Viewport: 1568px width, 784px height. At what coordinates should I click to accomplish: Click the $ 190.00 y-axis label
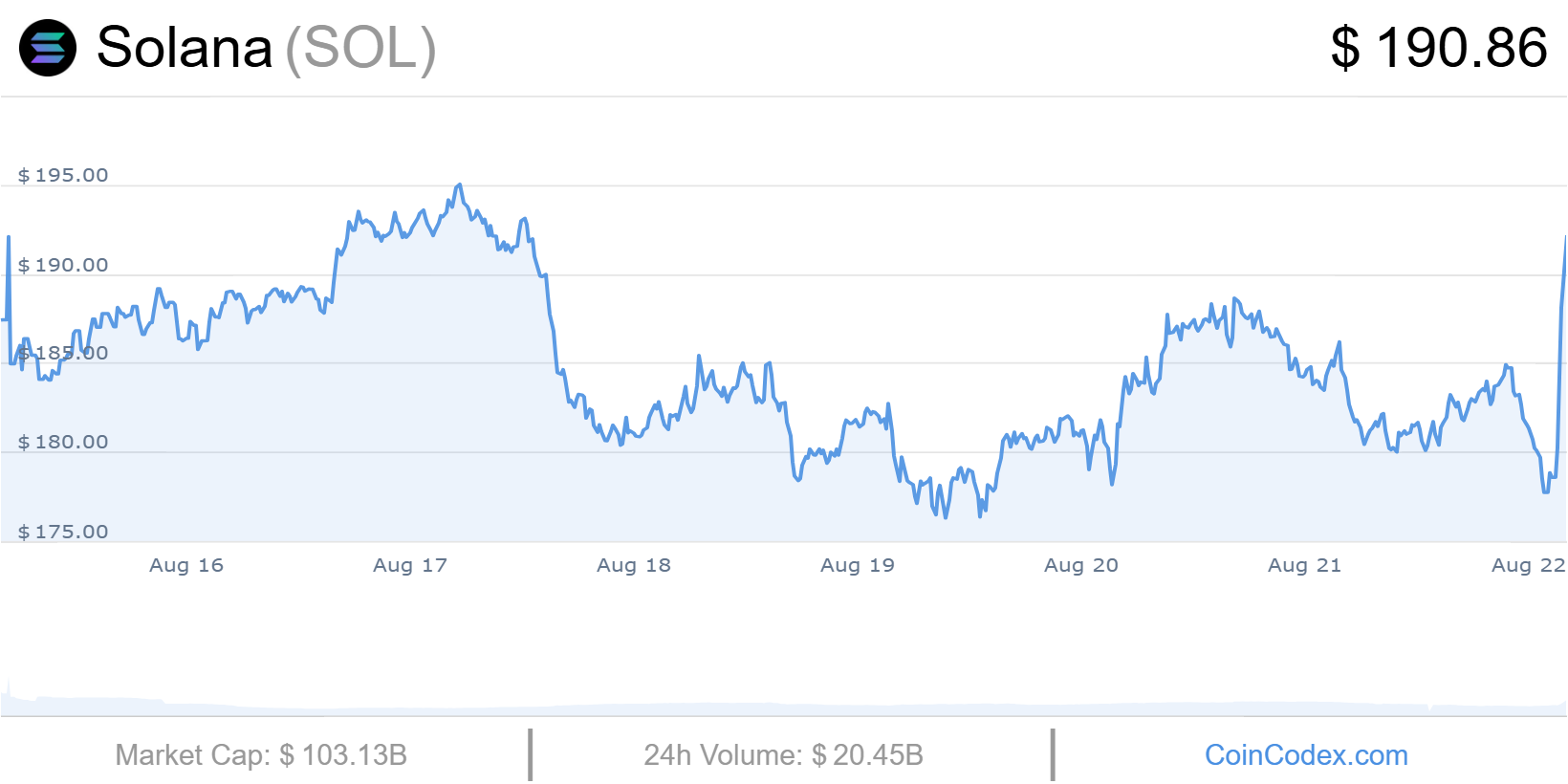click(63, 265)
